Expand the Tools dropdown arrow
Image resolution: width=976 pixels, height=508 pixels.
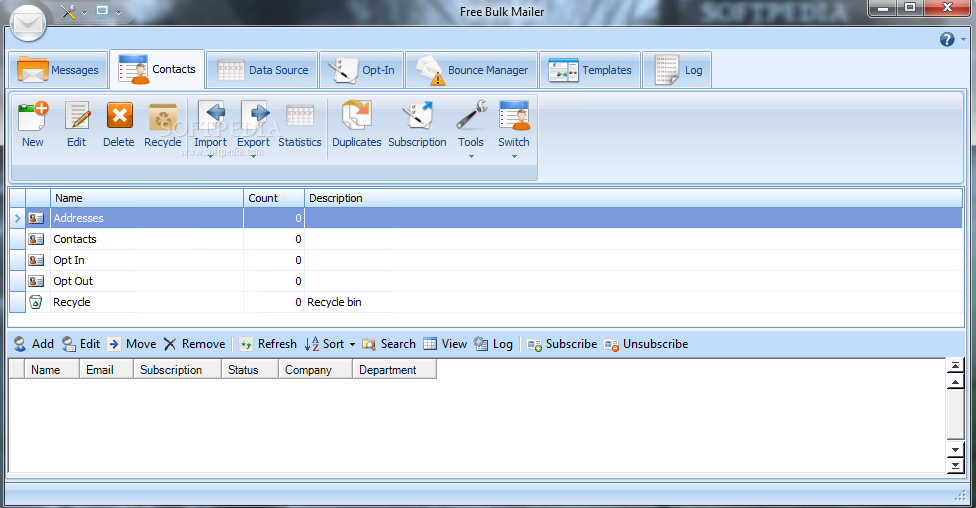click(471, 156)
